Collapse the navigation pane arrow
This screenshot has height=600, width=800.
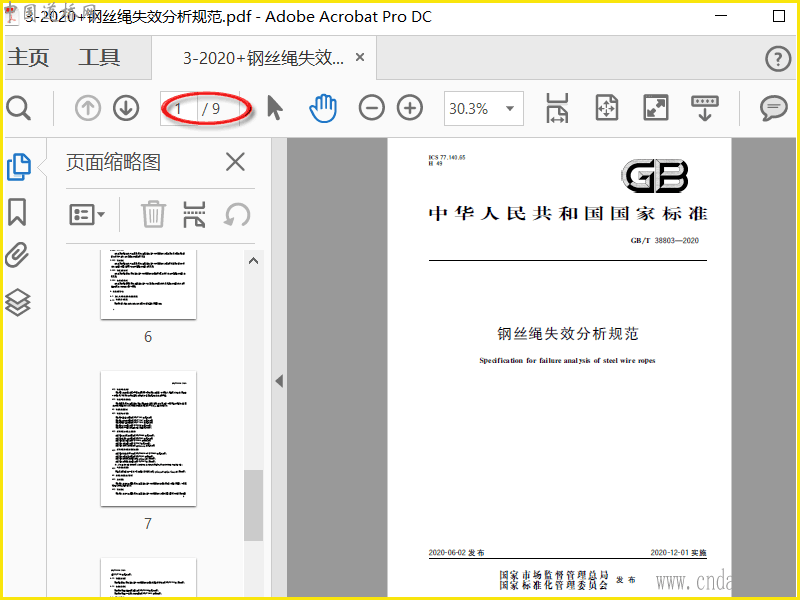279,381
